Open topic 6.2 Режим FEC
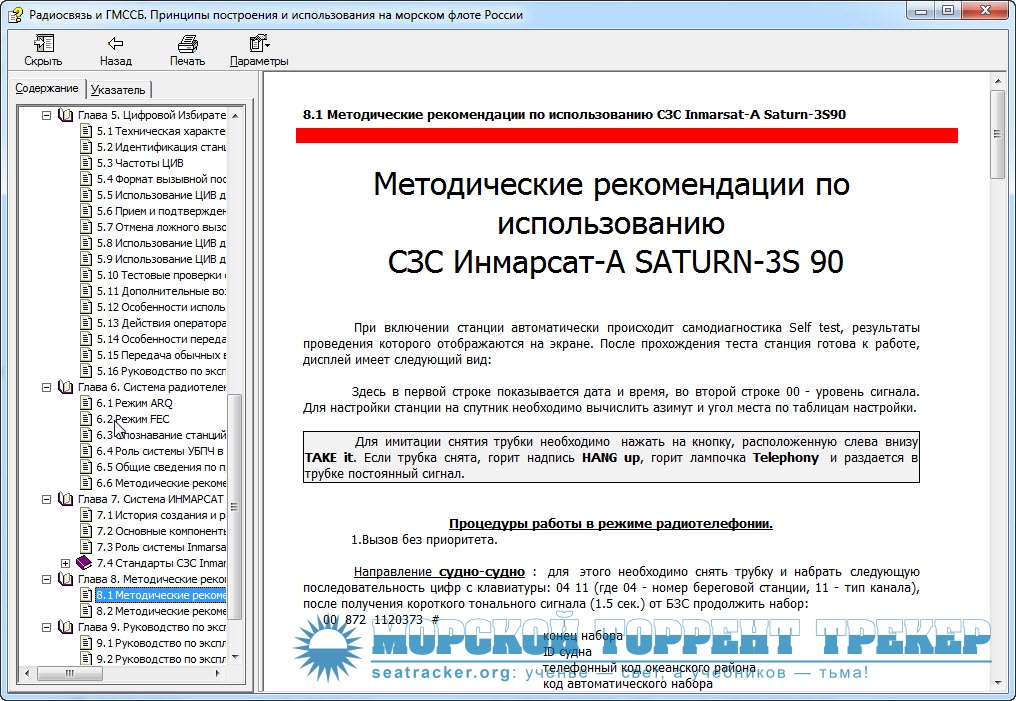Image resolution: width=1016 pixels, height=701 pixels. pyautogui.click(x=133, y=419)
